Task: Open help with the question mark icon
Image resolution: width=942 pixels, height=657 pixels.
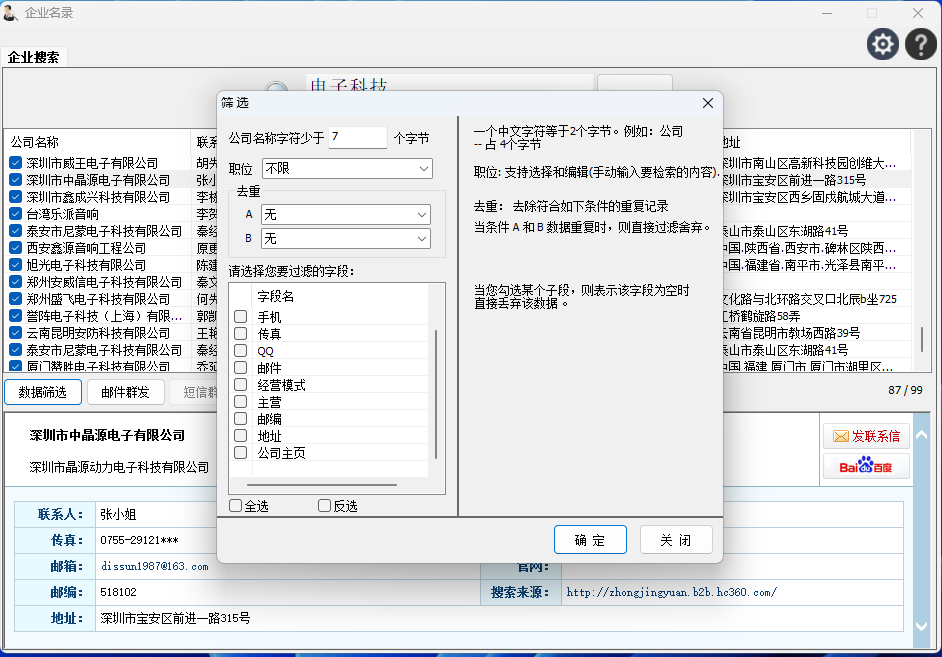Action: pos(920,44)
